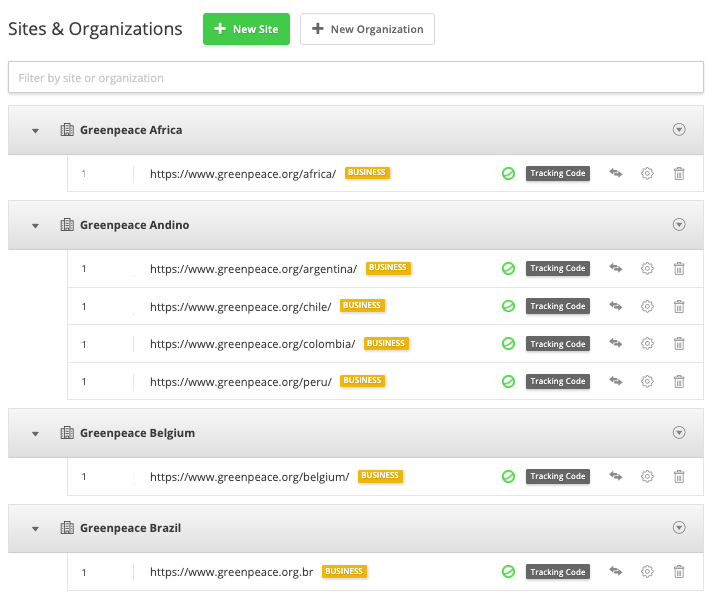Focus the filter by site or organization field

pyautogui.click(x=356, y=78)
